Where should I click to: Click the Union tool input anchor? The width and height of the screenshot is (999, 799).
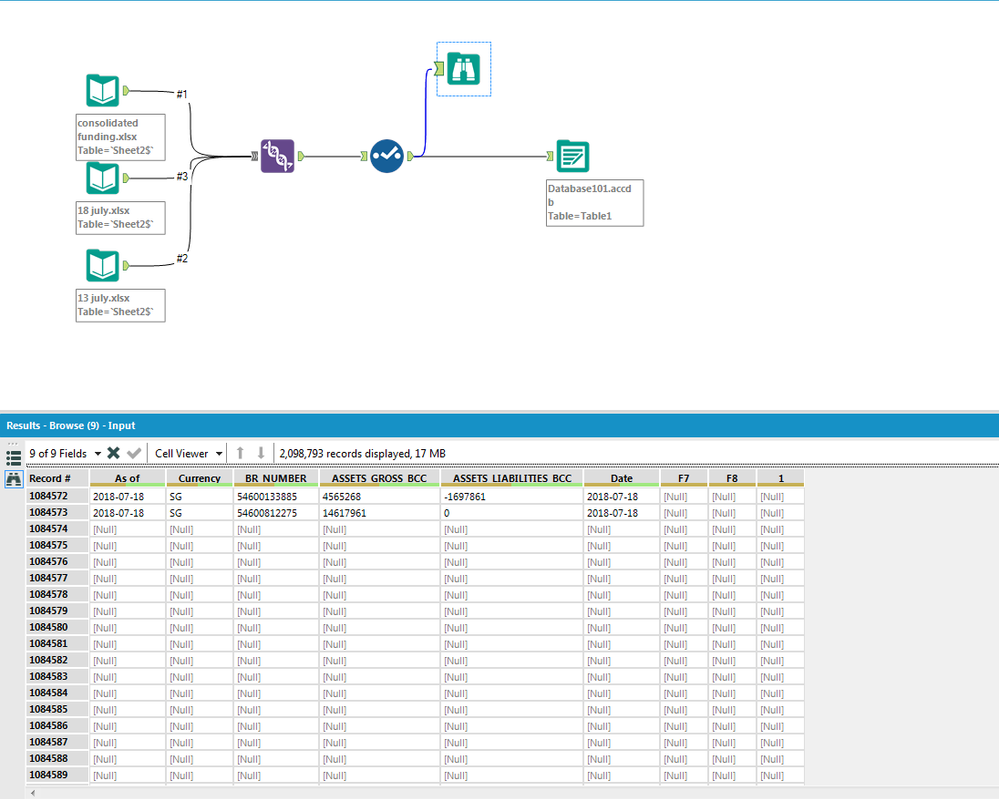click(x=254, y=156)
